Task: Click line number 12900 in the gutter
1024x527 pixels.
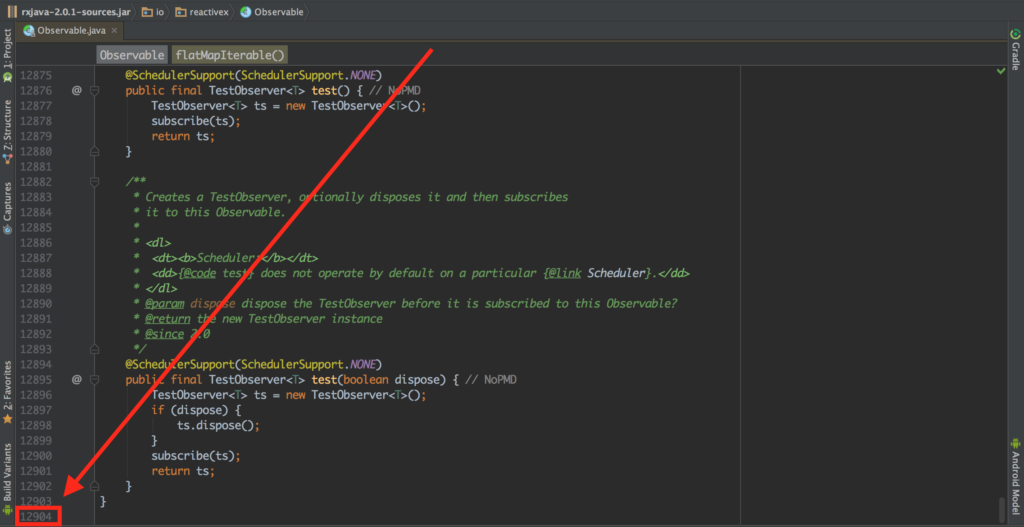Action: pyautogui.click(x=36, y=456)
